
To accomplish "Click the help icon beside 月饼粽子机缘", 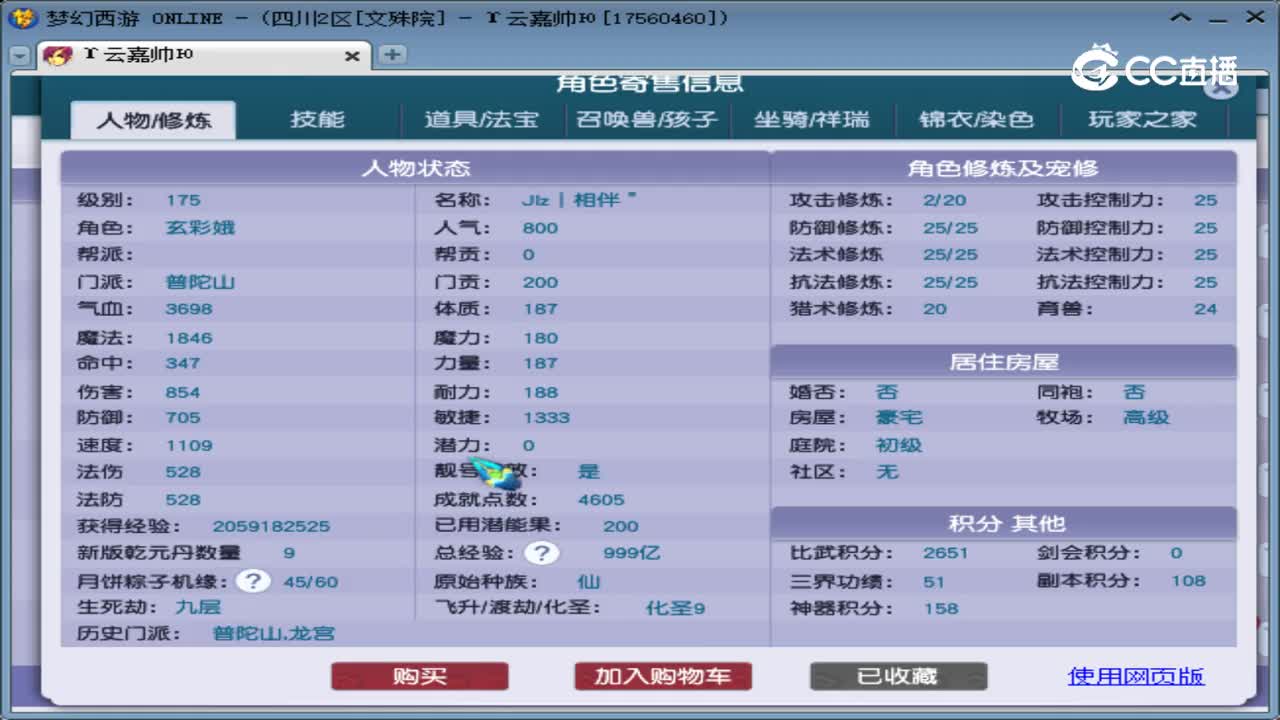I will [x=253, y=581].
